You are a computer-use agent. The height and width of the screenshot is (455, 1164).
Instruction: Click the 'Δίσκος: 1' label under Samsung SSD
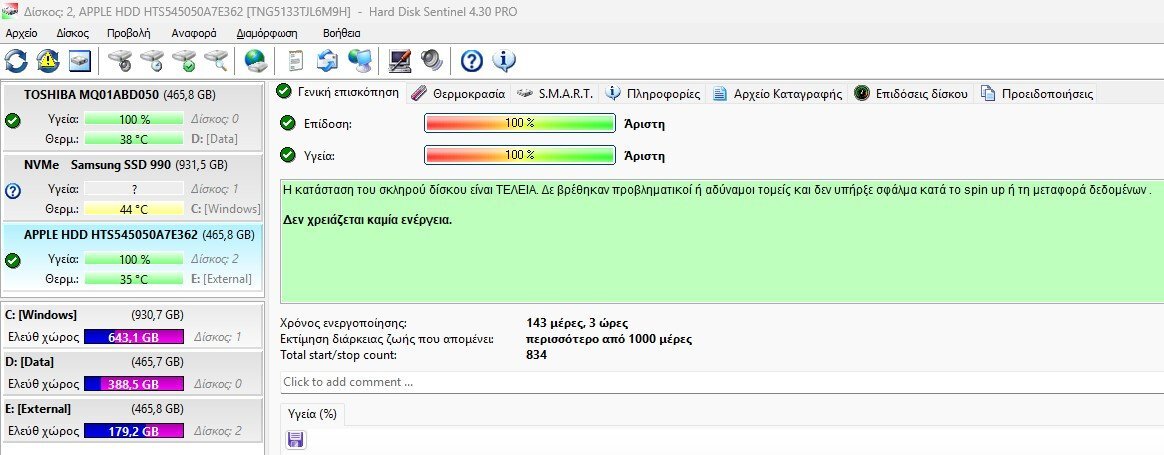tap(215, 189)
